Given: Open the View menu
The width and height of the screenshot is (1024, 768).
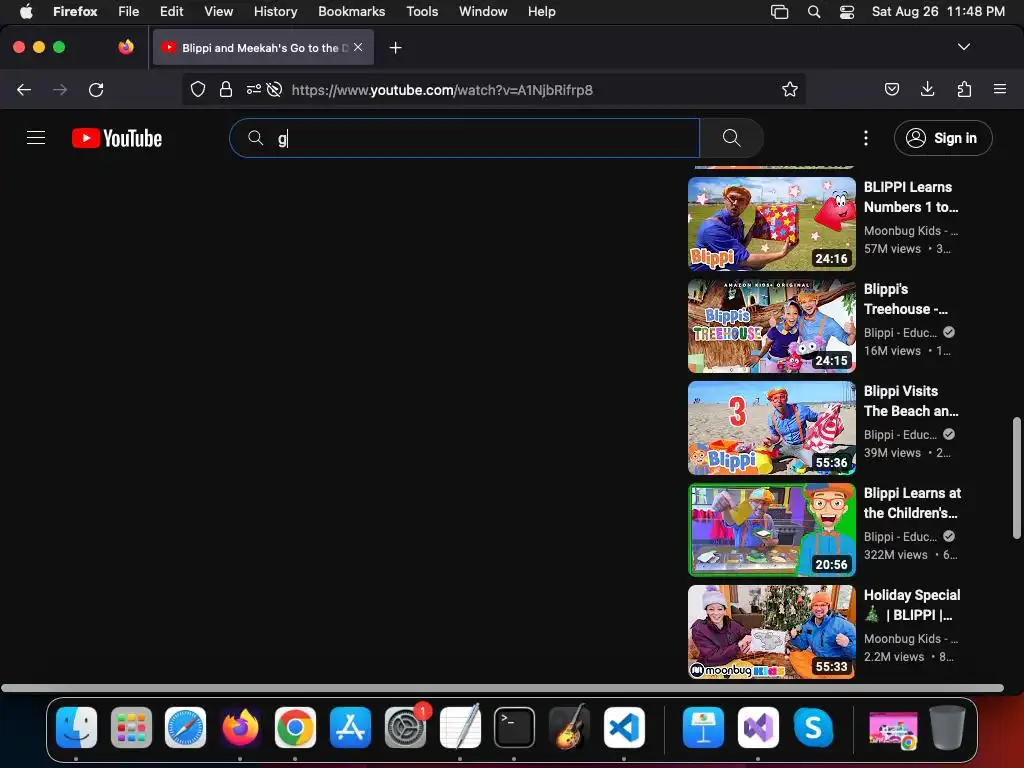Looking at the screenshot, I should click(219, 11).
